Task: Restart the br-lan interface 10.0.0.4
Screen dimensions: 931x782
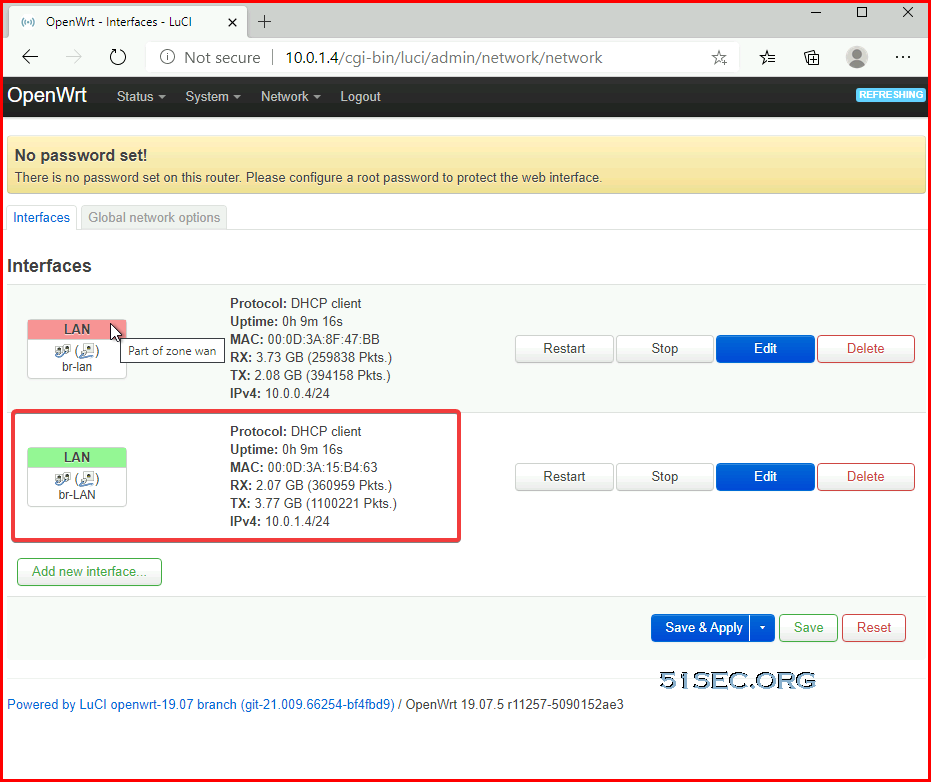Action: pos(564,349)
